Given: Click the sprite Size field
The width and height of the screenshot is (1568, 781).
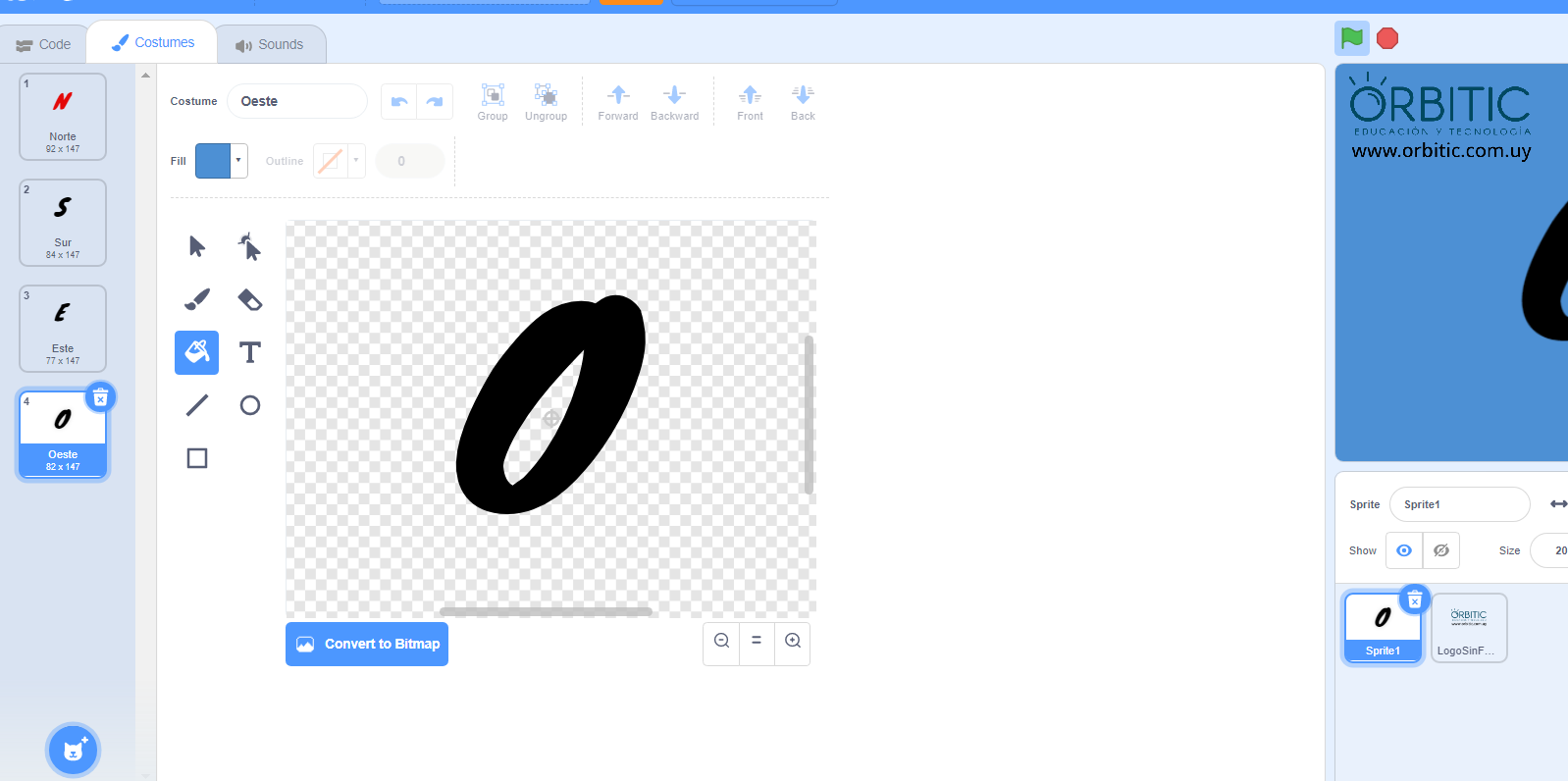Looking at the screenshot, I should [1550, 550].
